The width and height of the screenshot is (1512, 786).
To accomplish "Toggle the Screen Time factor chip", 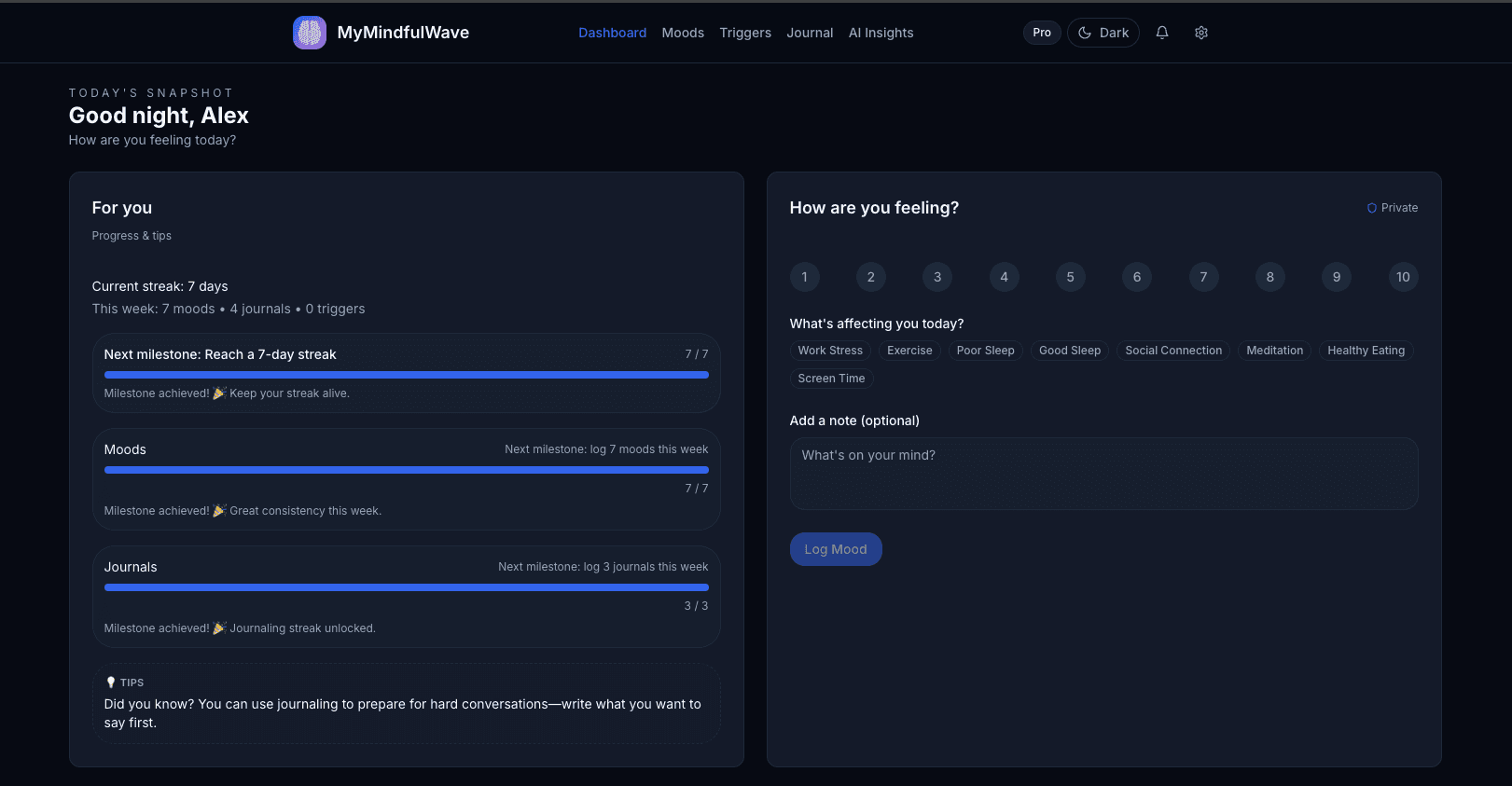I will coord(831,379).
